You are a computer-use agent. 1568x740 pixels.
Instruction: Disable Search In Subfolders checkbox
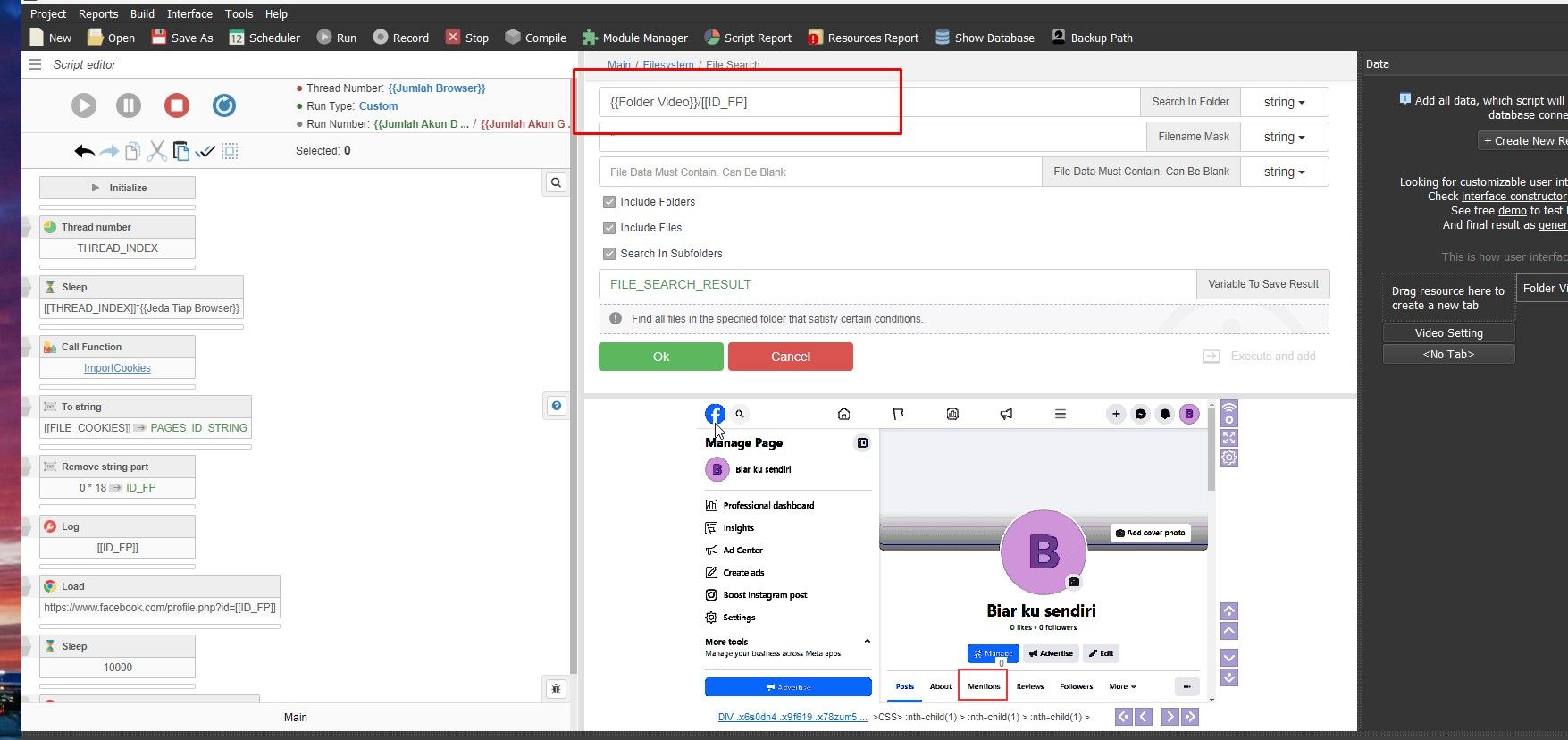pyautogui.click(x=609, y=254)
